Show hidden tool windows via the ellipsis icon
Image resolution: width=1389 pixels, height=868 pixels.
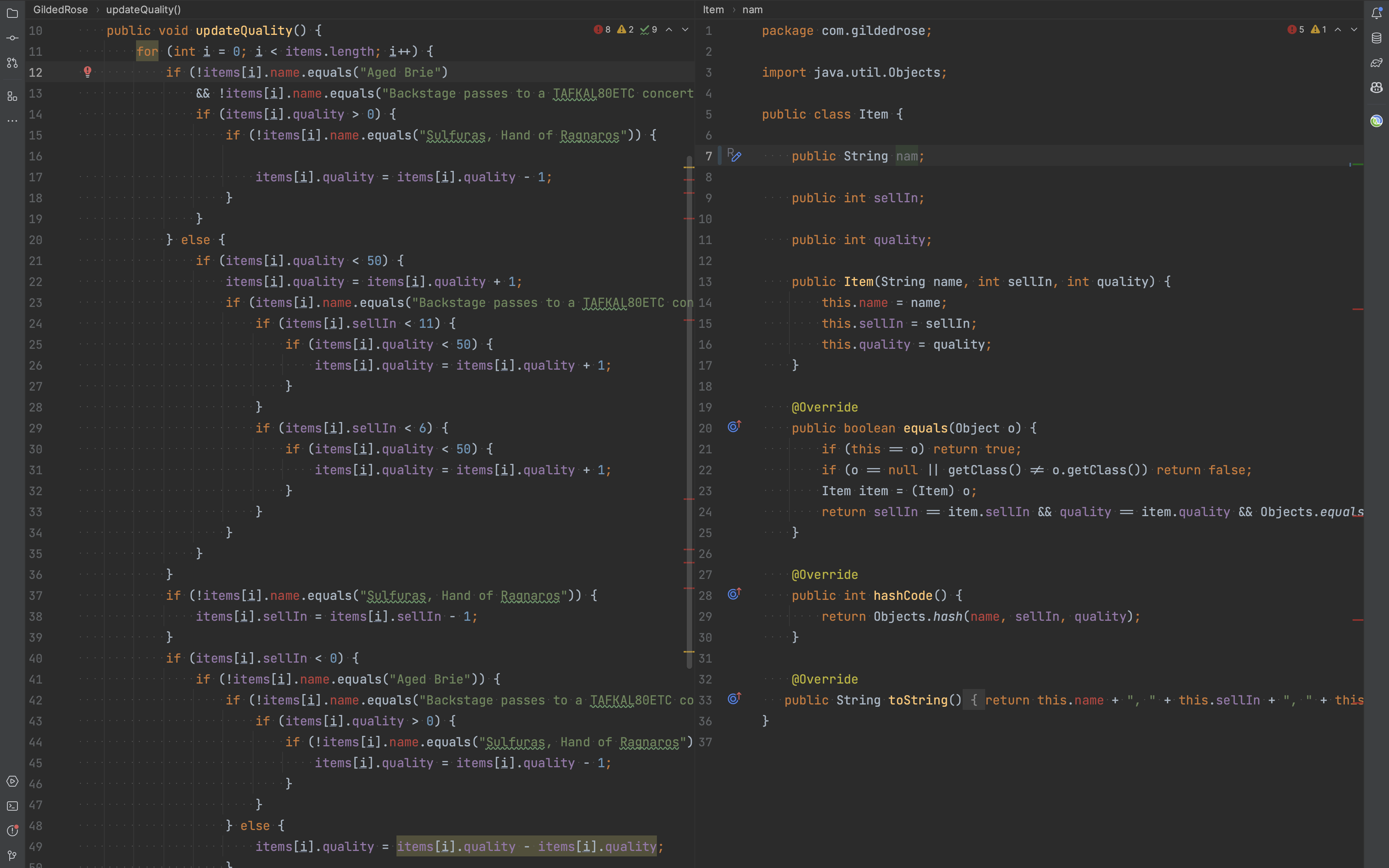[x=13, y=121]
